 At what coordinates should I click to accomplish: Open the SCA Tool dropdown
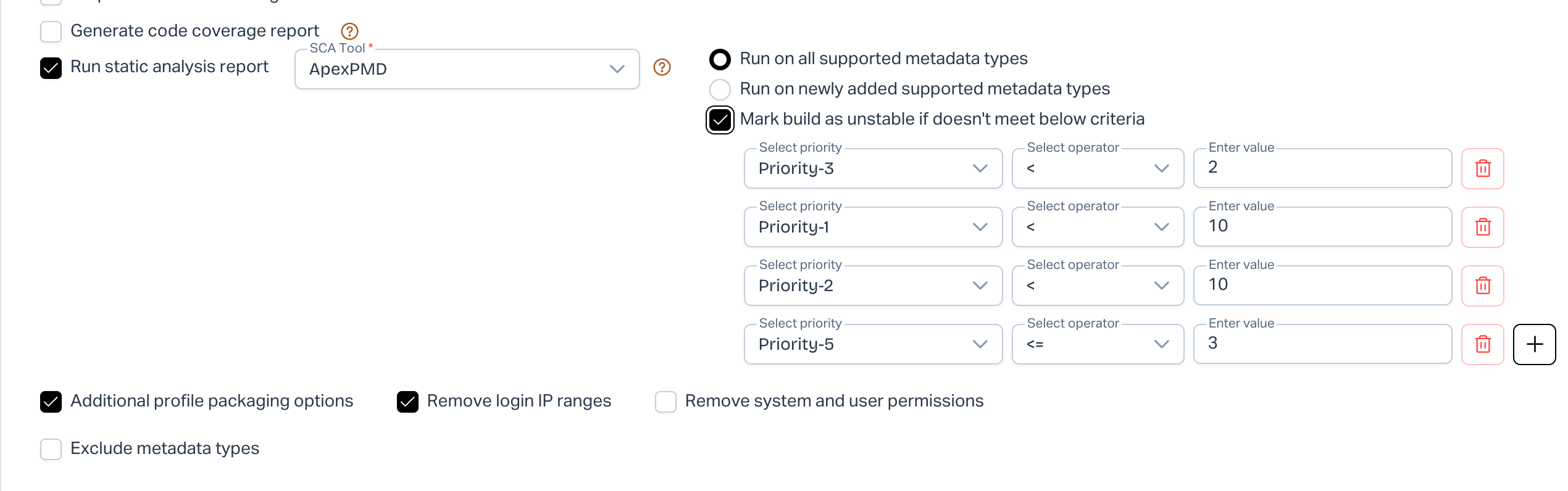(467, 69)
